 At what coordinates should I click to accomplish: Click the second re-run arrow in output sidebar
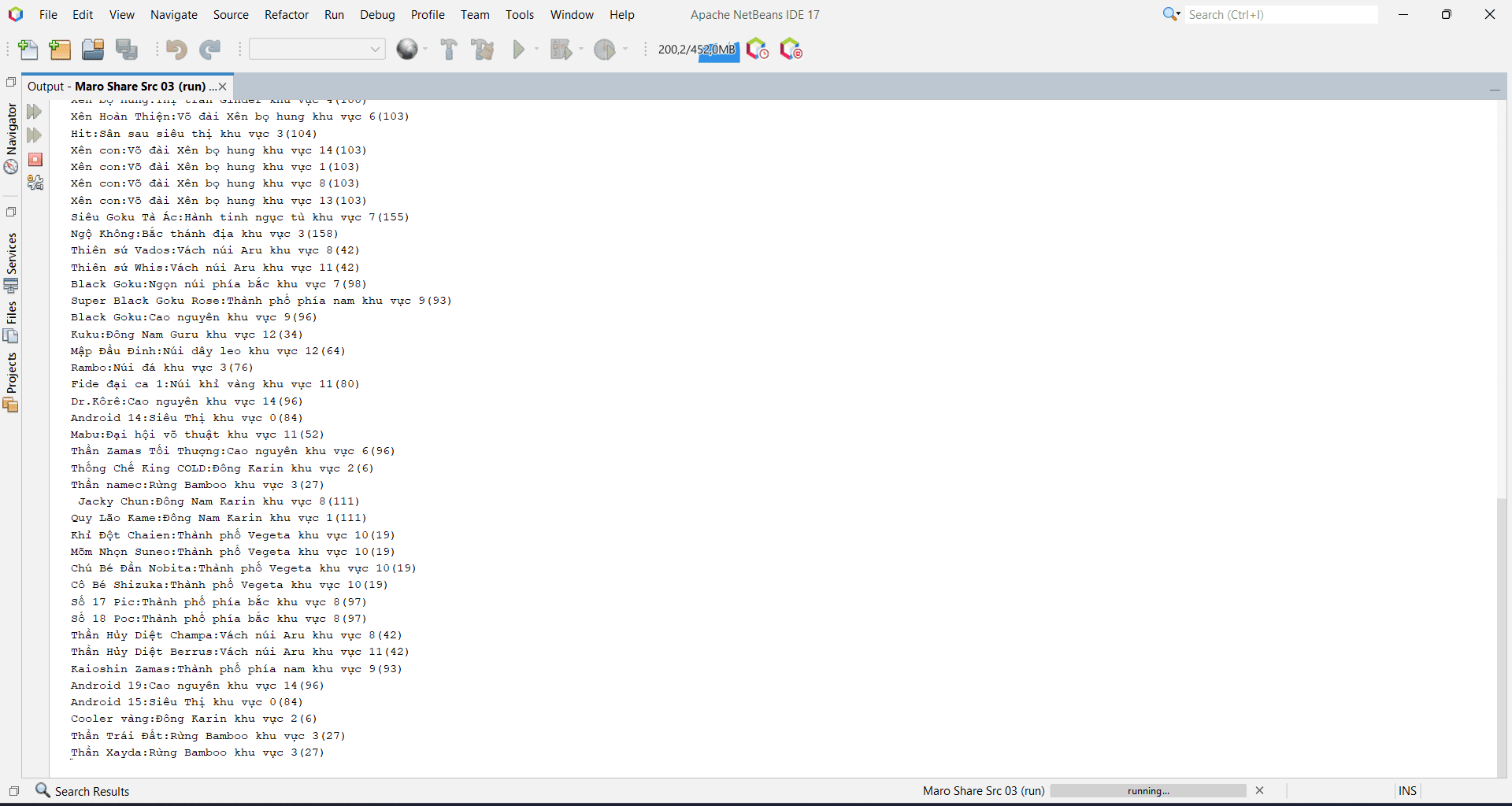pyautogui.click(x=34, y=135)
